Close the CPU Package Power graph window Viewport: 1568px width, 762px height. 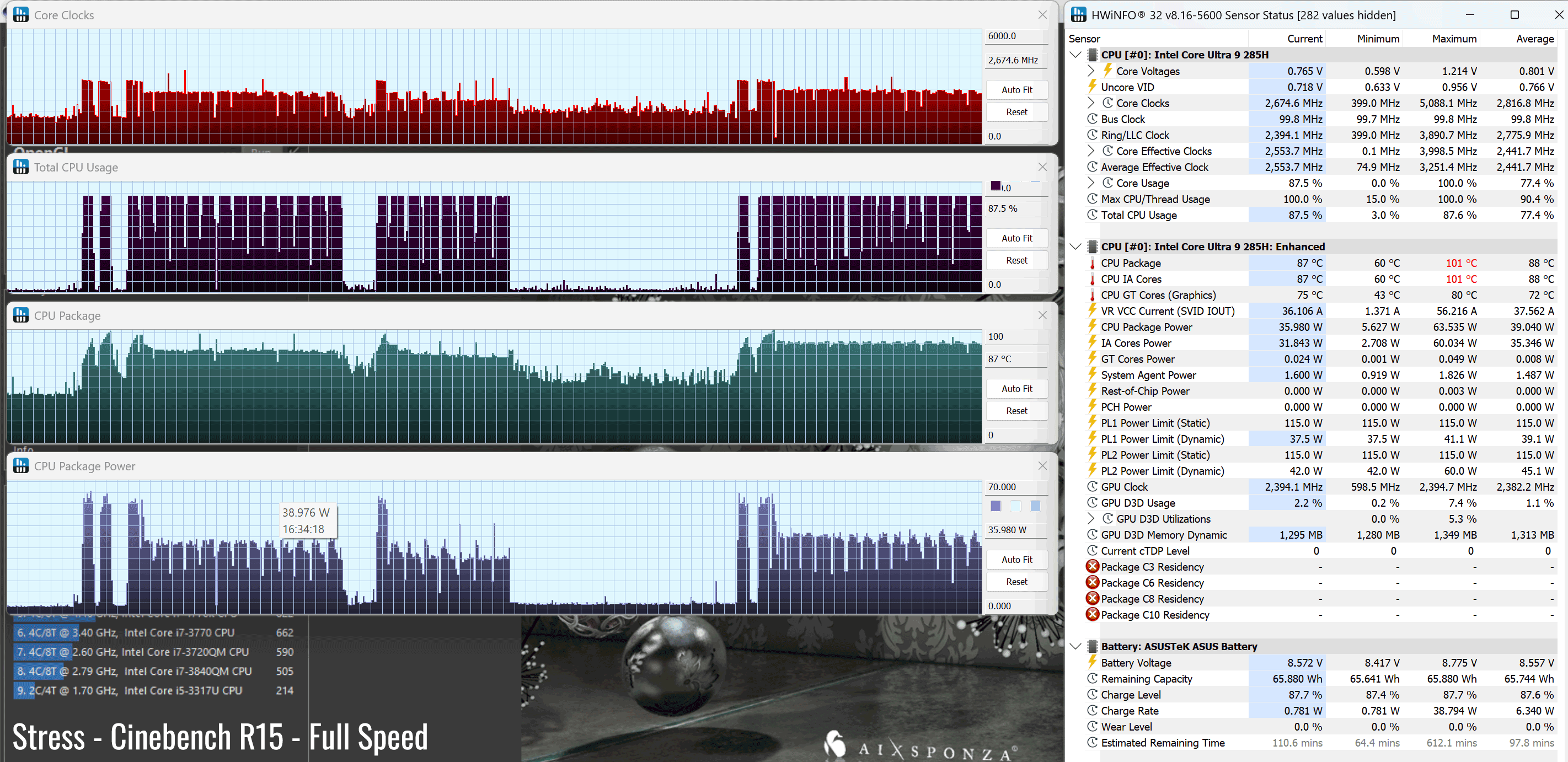(1042, 465)
